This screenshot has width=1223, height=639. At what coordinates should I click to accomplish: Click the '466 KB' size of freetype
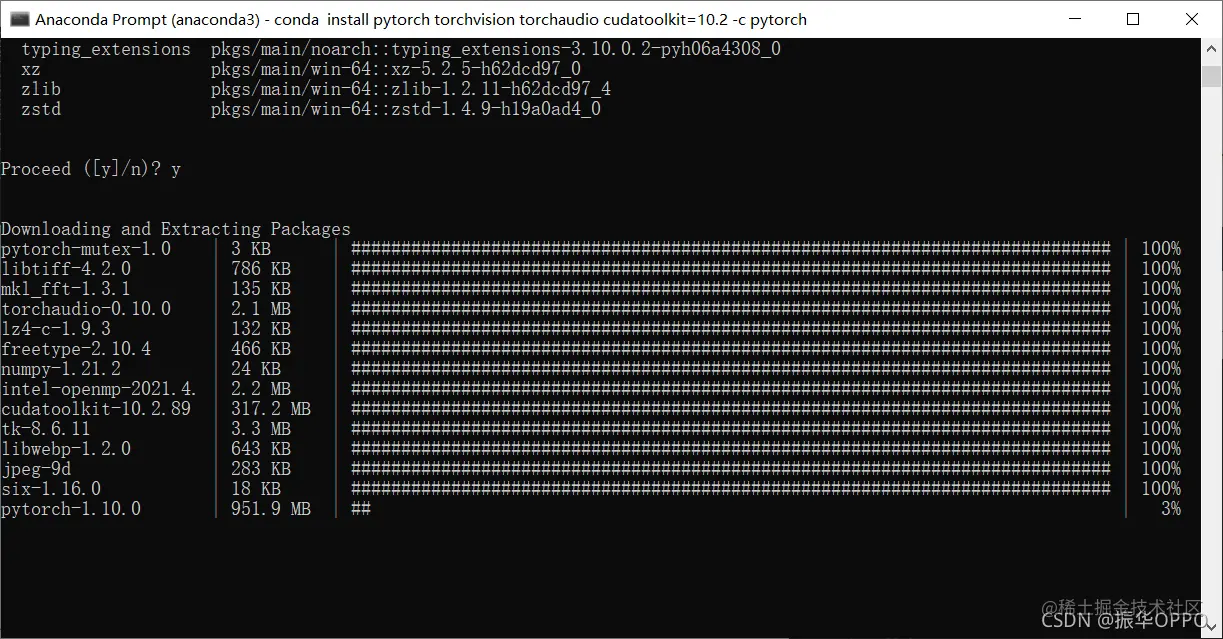coord(261,349)
